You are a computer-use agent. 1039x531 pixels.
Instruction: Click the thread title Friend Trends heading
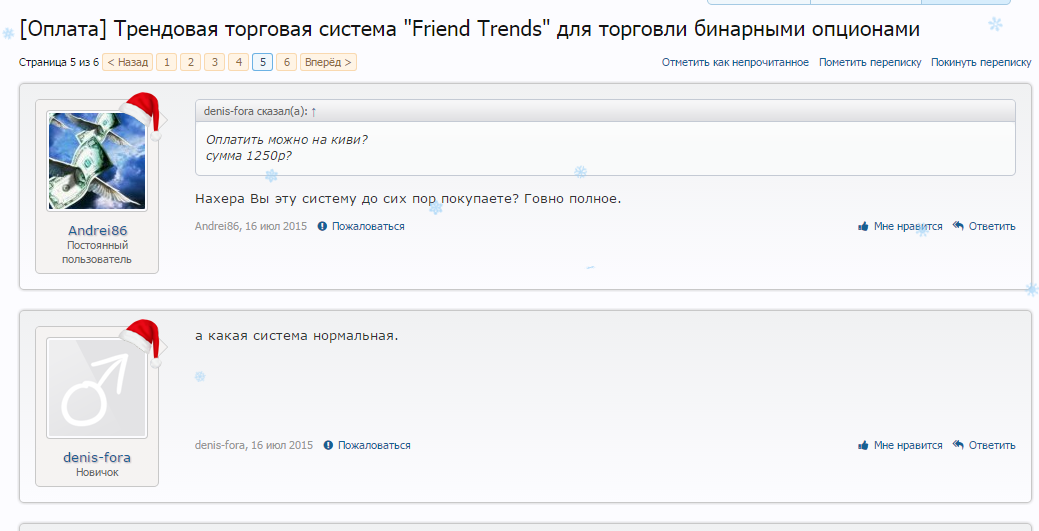[x=469, y=29]
